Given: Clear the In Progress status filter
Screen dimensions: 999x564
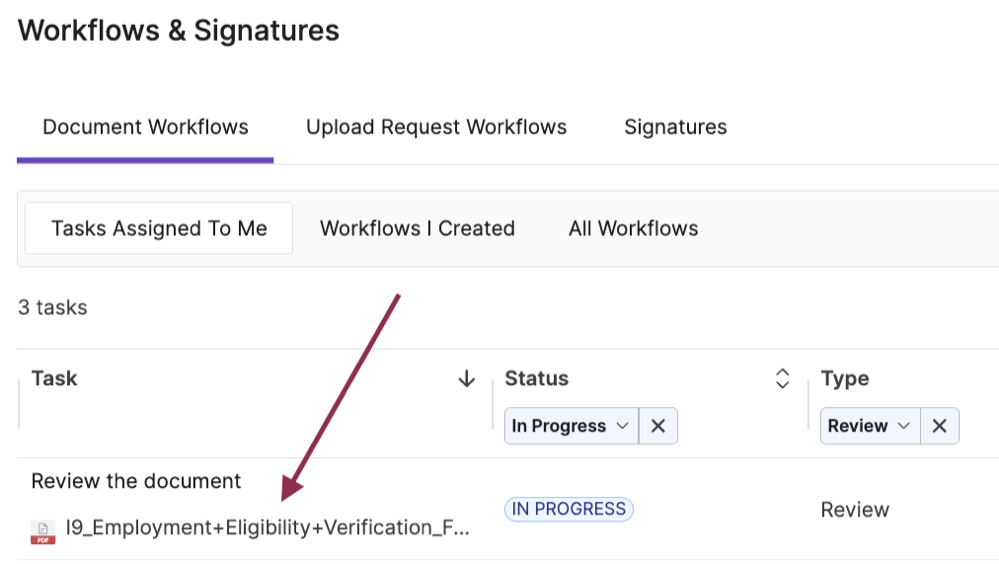Looking at the screenshot, I should tap(657, 426).
